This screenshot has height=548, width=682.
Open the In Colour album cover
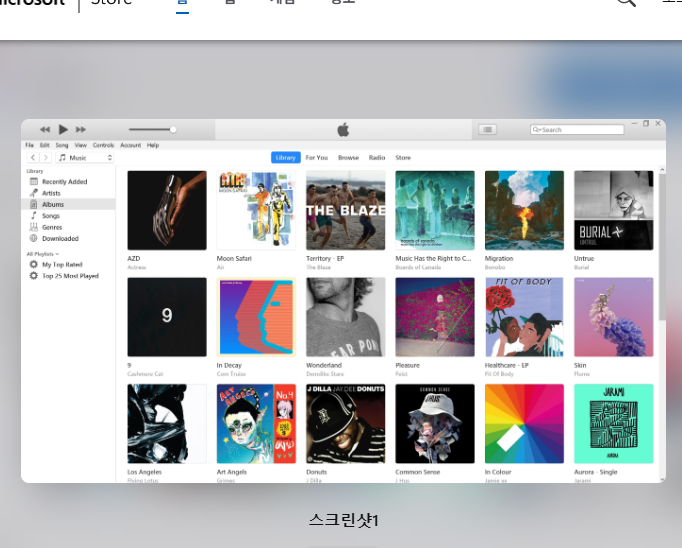pyautogui.click(x=525, y=424)
